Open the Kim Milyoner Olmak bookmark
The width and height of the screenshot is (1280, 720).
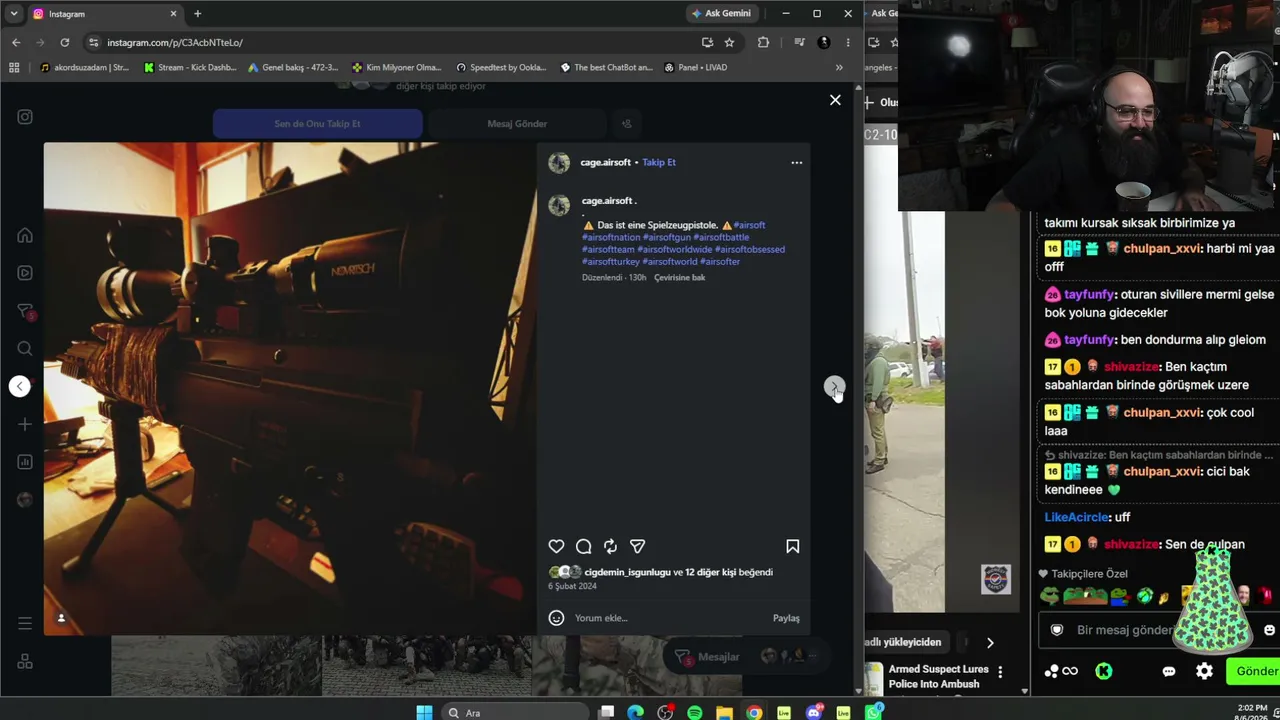[x=396, y=68]
